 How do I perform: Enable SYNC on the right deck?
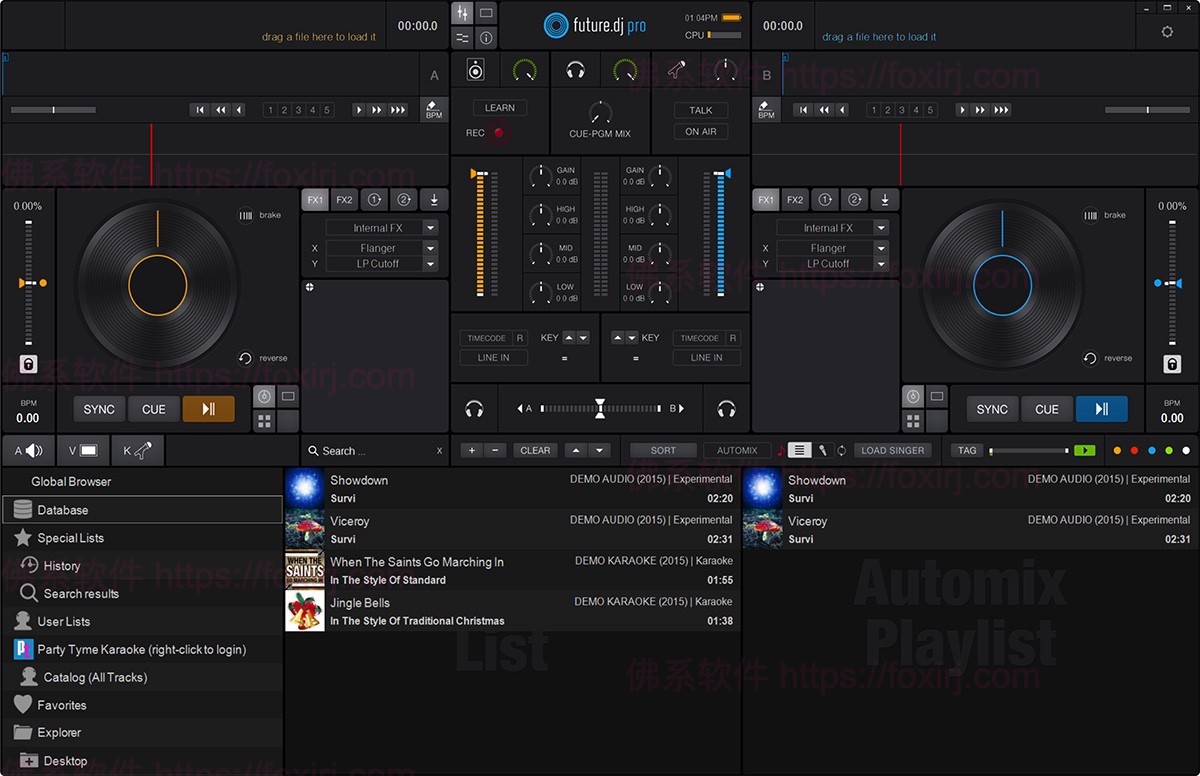tap(991, 409)
